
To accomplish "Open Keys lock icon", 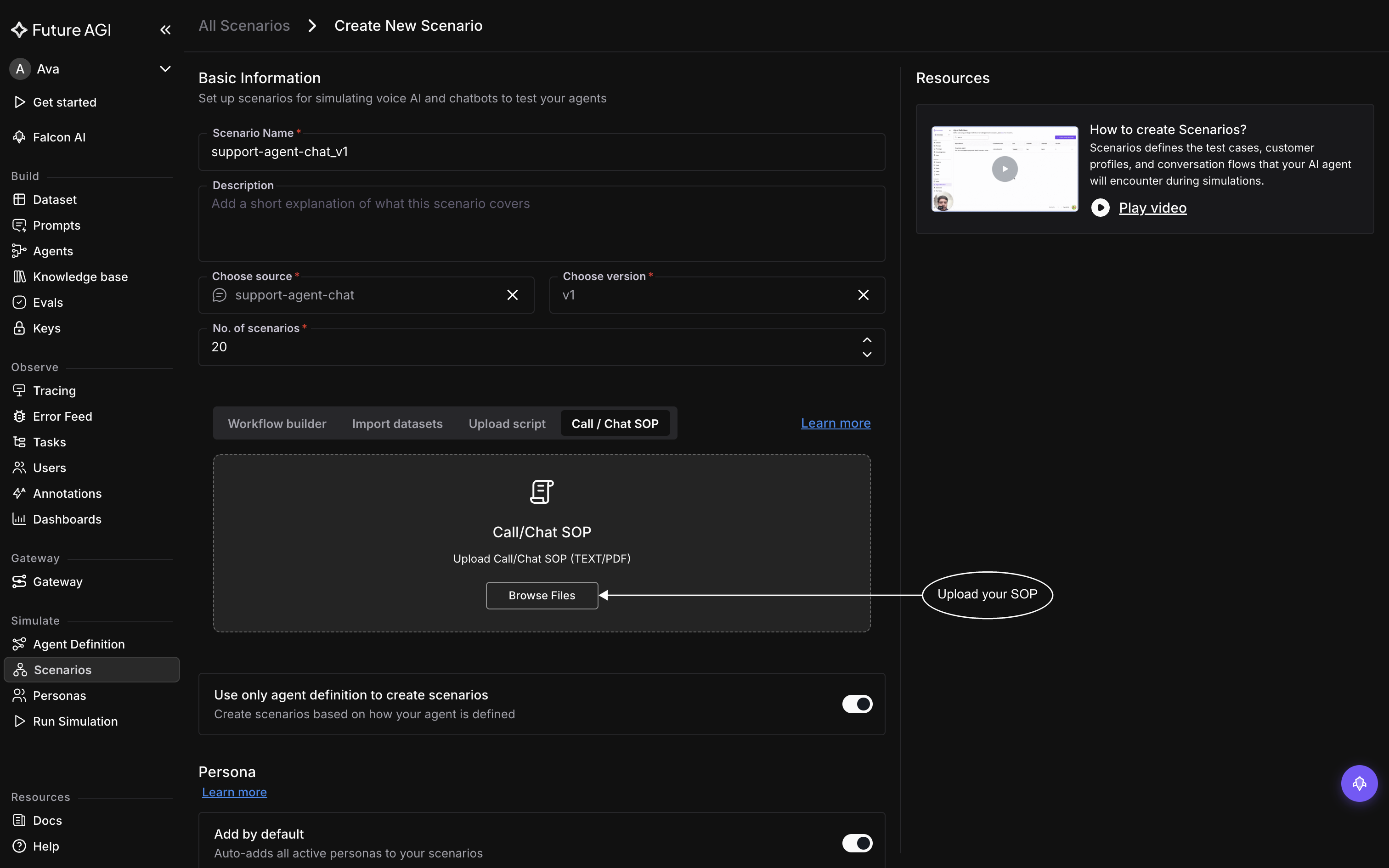I will (x=19, y=328).
